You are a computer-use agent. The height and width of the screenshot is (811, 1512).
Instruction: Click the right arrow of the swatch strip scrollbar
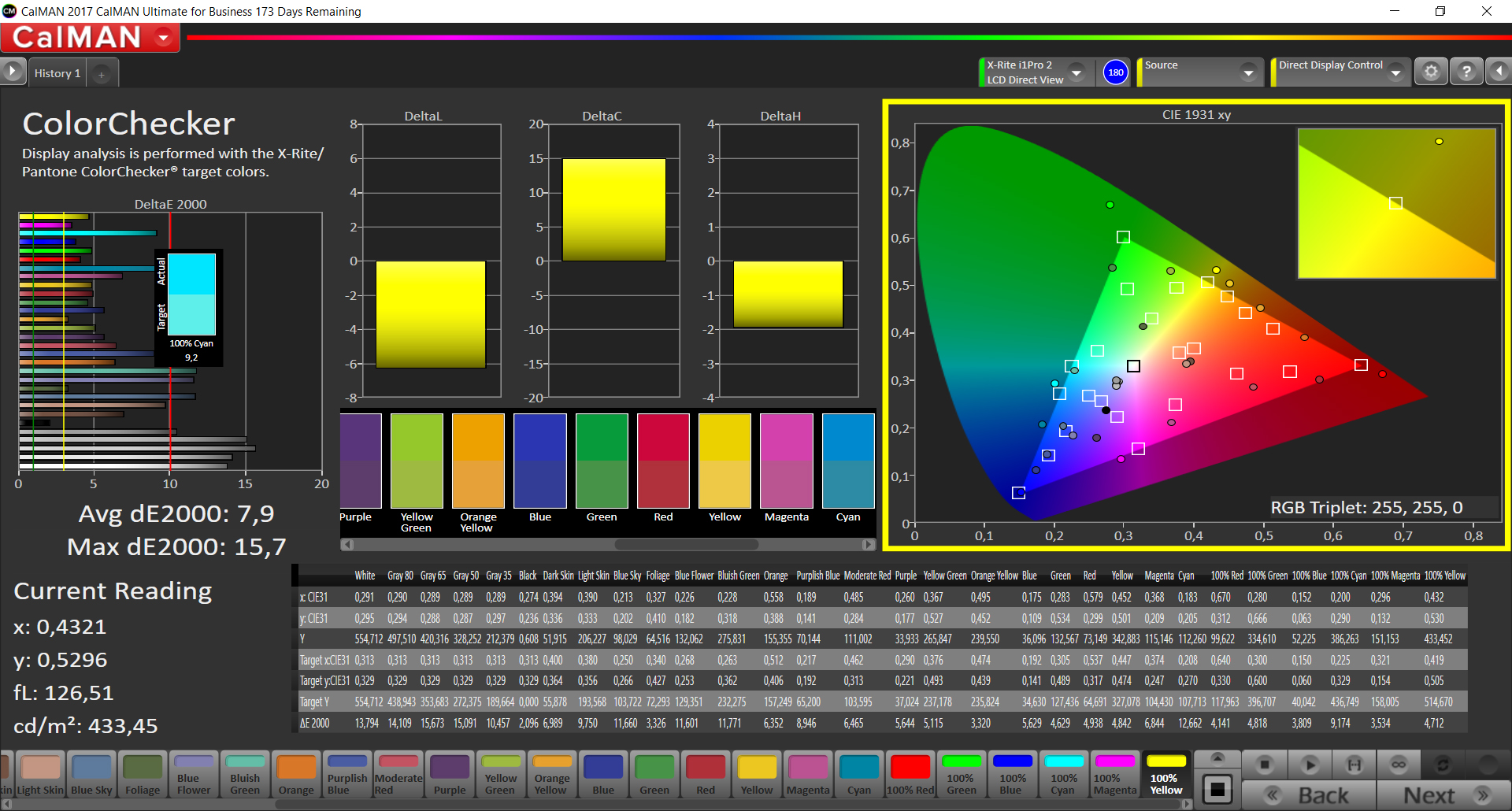pyautogui.click(x=869, y=544)
